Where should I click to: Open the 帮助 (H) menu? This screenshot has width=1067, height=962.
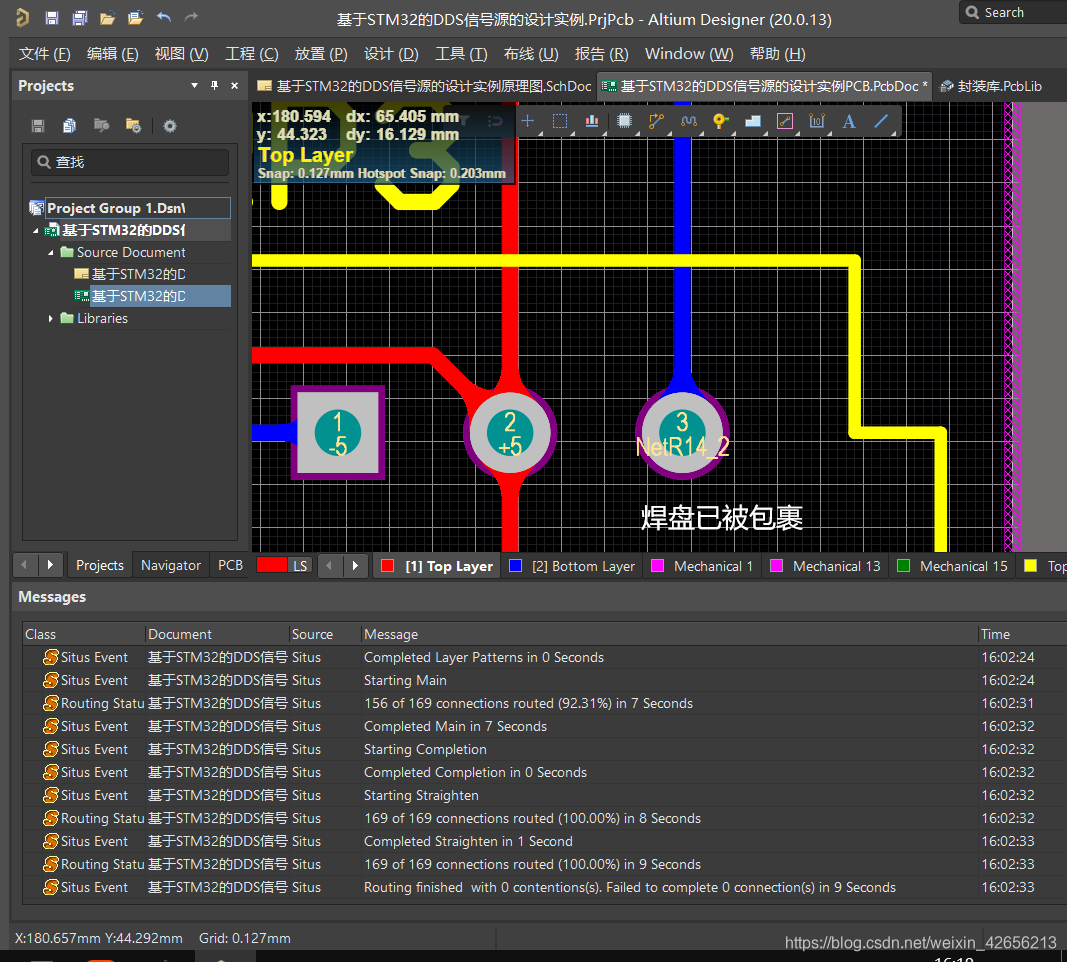(x=777, y=54)
